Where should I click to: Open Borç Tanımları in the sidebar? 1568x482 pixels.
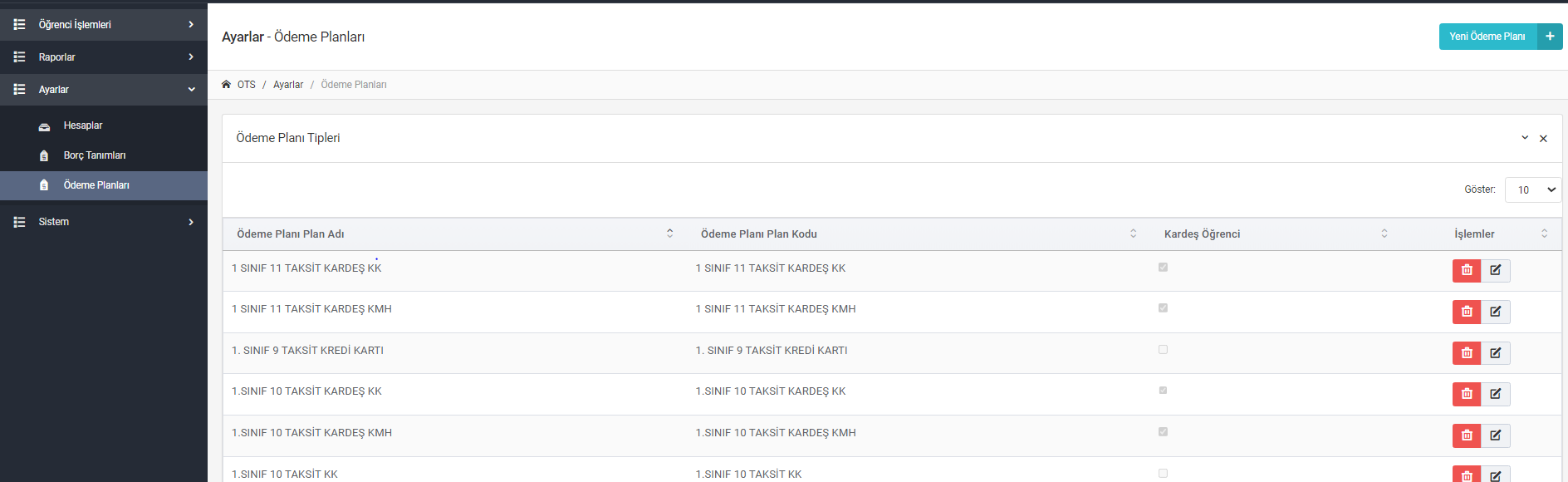(95, 155)
